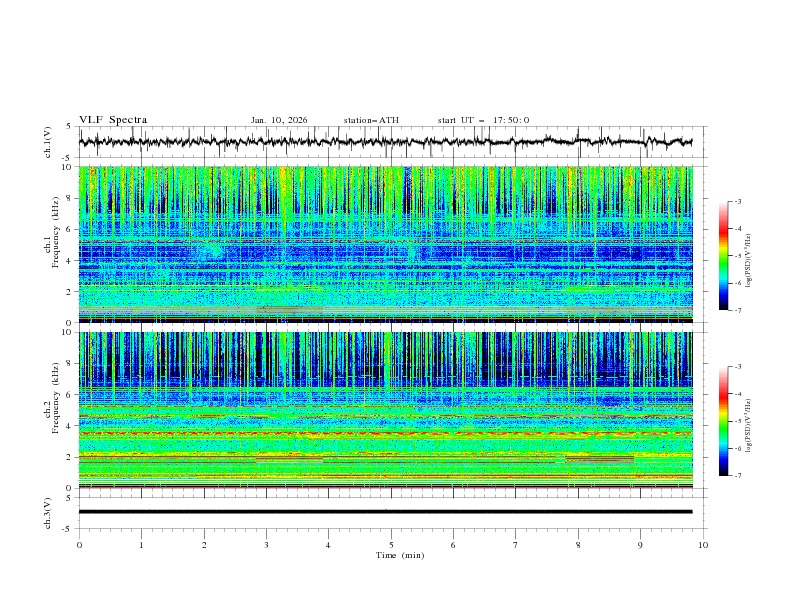The width and height of the screenshot is (792, 612).
Task: Click inside the ch.2 spectrogram panel
Action: tap(386, 410)
